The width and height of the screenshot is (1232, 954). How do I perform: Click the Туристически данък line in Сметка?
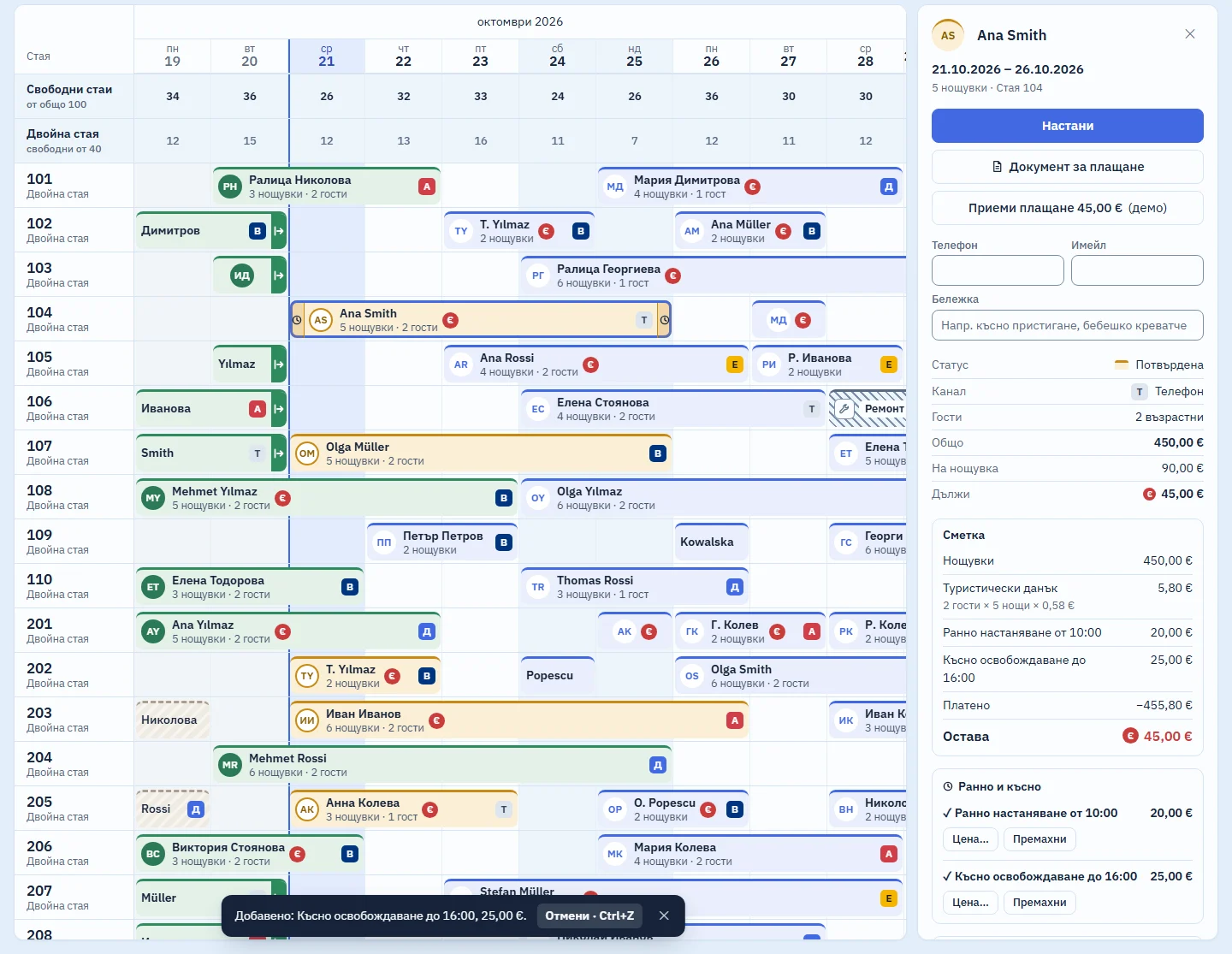[1068, 596]
